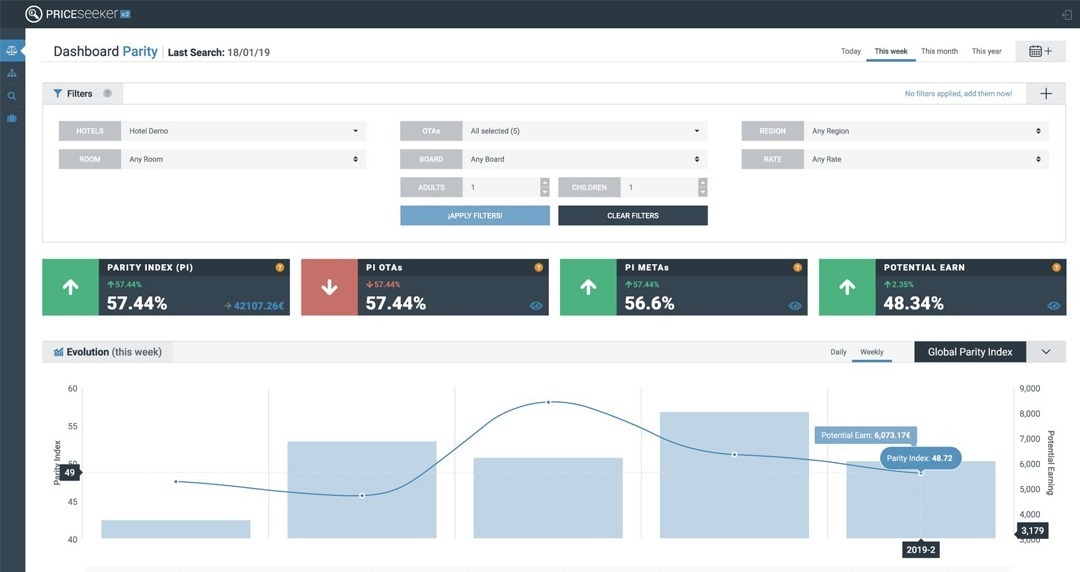The image size is (1080, 572).
Task: Click the green up arrow on Potential Earn card
Action: [x=847, y=287]
